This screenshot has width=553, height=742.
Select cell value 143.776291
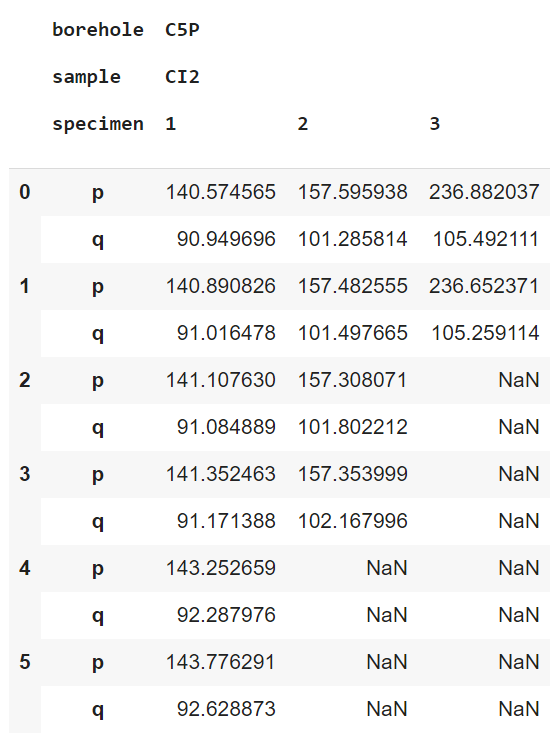click(220, 662)
